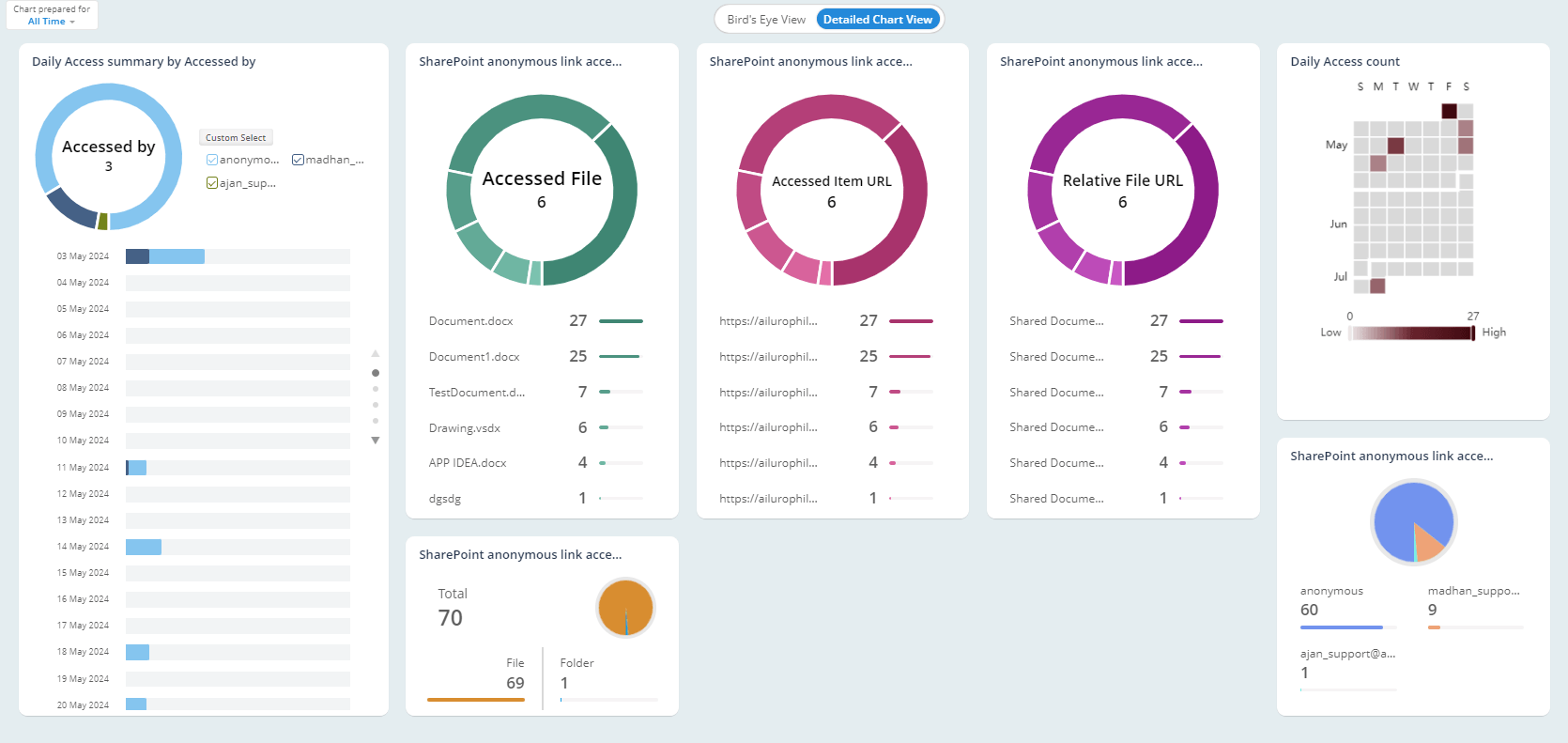Click the madhan_suppo... 9 entry

(x=1475, y=609)
